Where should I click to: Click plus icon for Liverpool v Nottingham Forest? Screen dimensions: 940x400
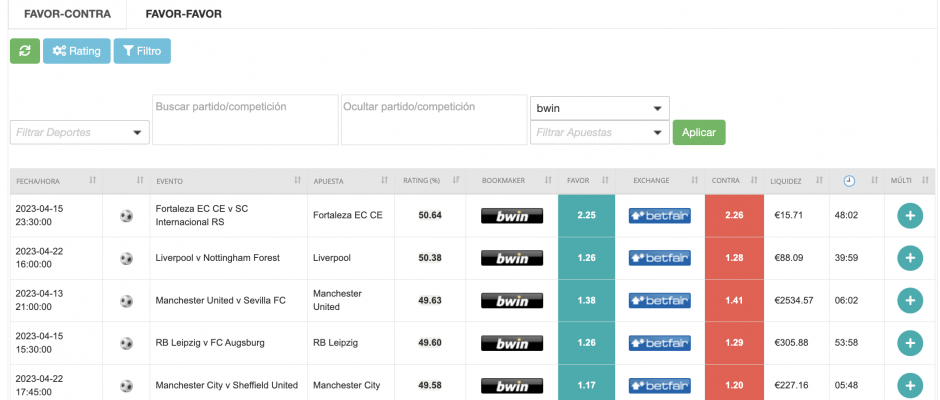pos(909,258)
